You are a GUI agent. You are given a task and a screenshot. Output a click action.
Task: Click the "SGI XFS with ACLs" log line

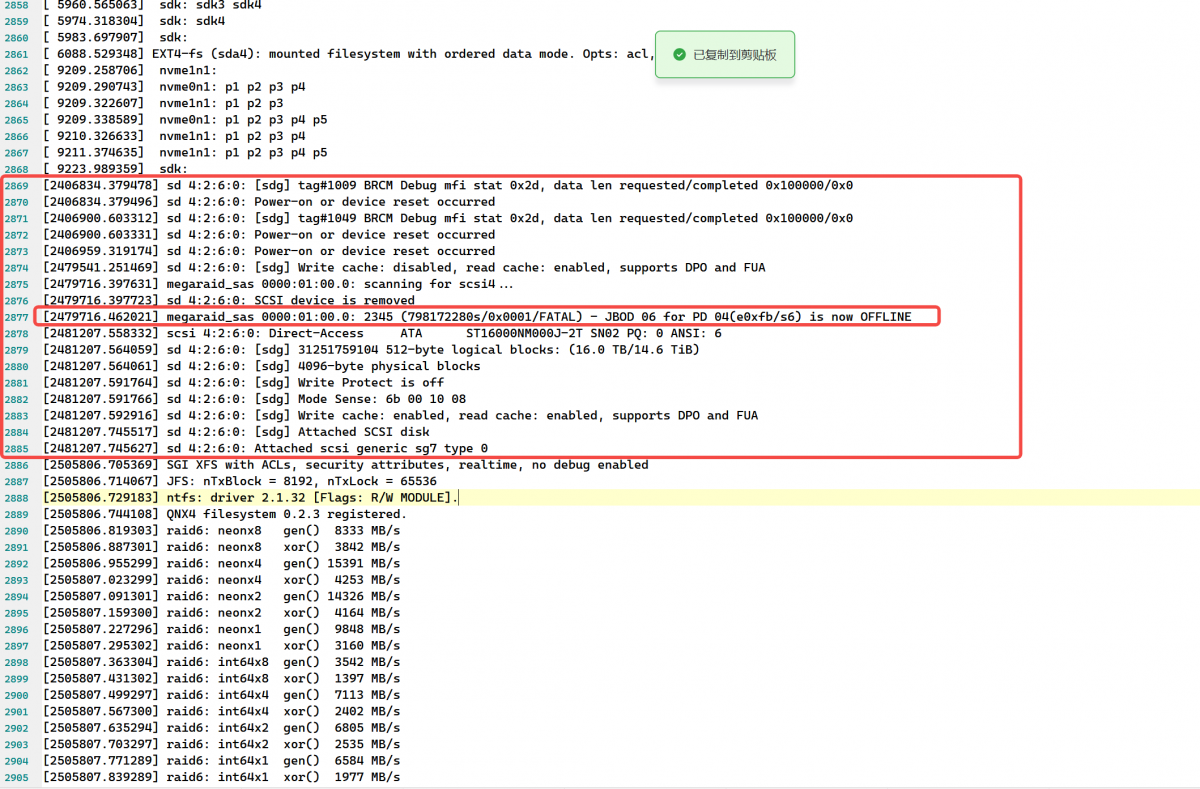[x=345, y=465]
